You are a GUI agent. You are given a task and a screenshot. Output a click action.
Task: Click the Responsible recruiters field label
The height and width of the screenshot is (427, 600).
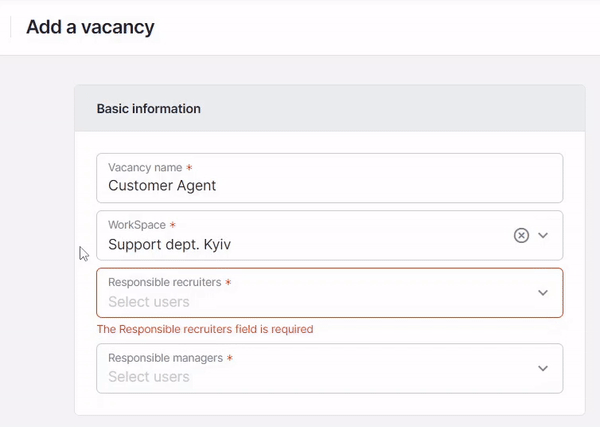[165, 282]
